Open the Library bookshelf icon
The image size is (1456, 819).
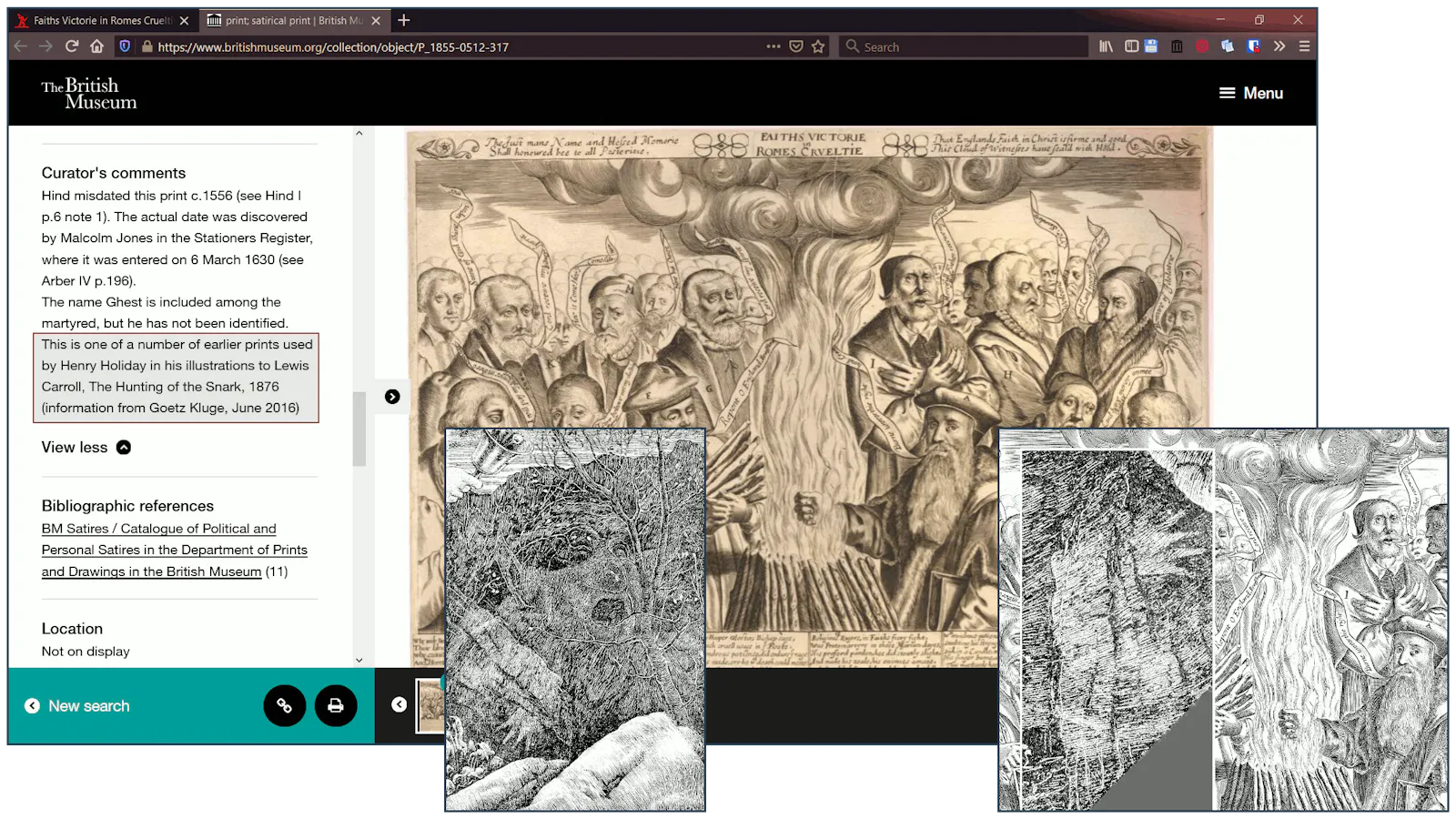1106,46
